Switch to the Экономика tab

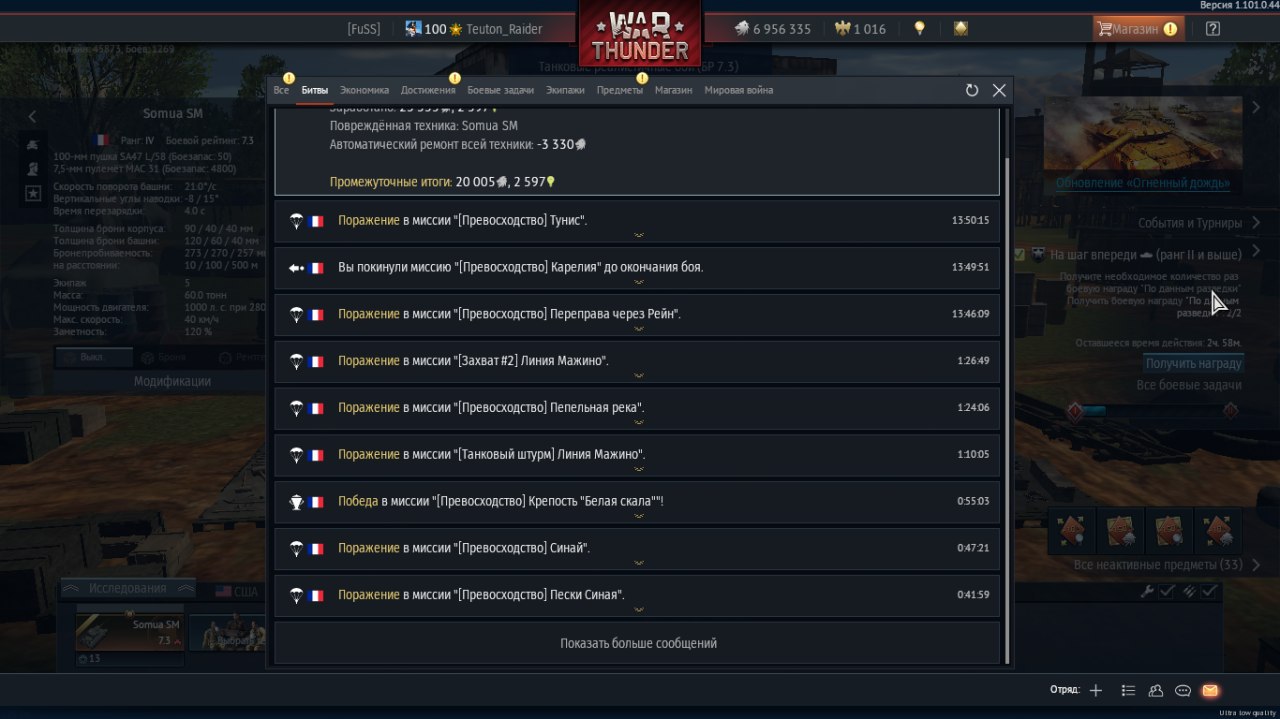(x=364, y=90)
